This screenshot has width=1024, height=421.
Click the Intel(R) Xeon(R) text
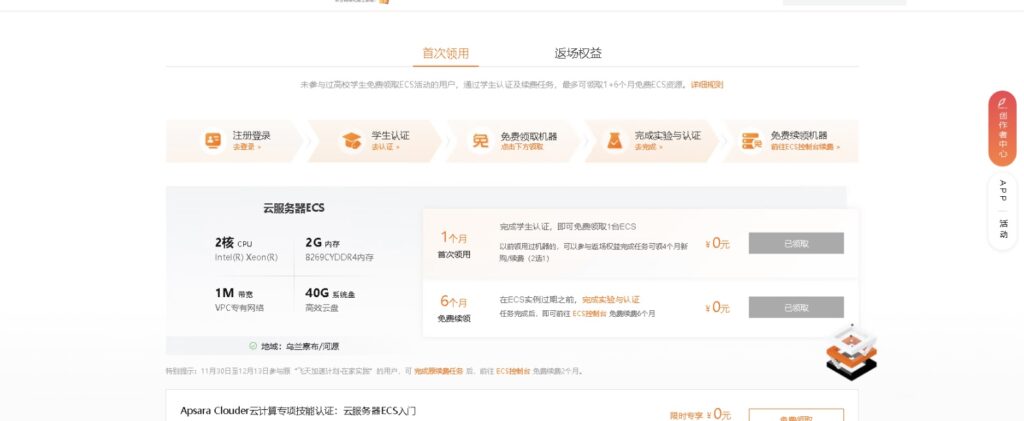(246, 258)
